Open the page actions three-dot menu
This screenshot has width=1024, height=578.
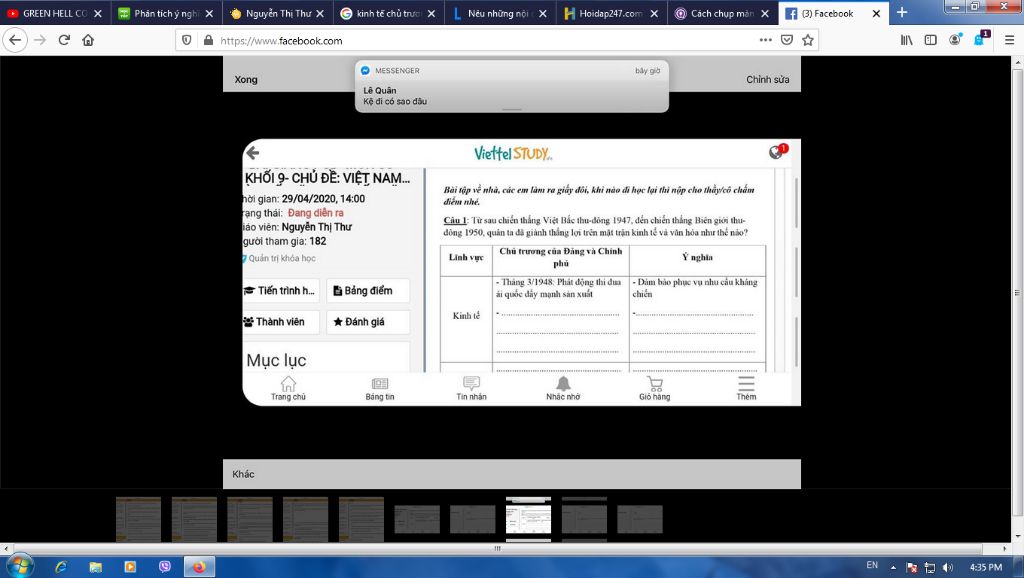(765, 40)
